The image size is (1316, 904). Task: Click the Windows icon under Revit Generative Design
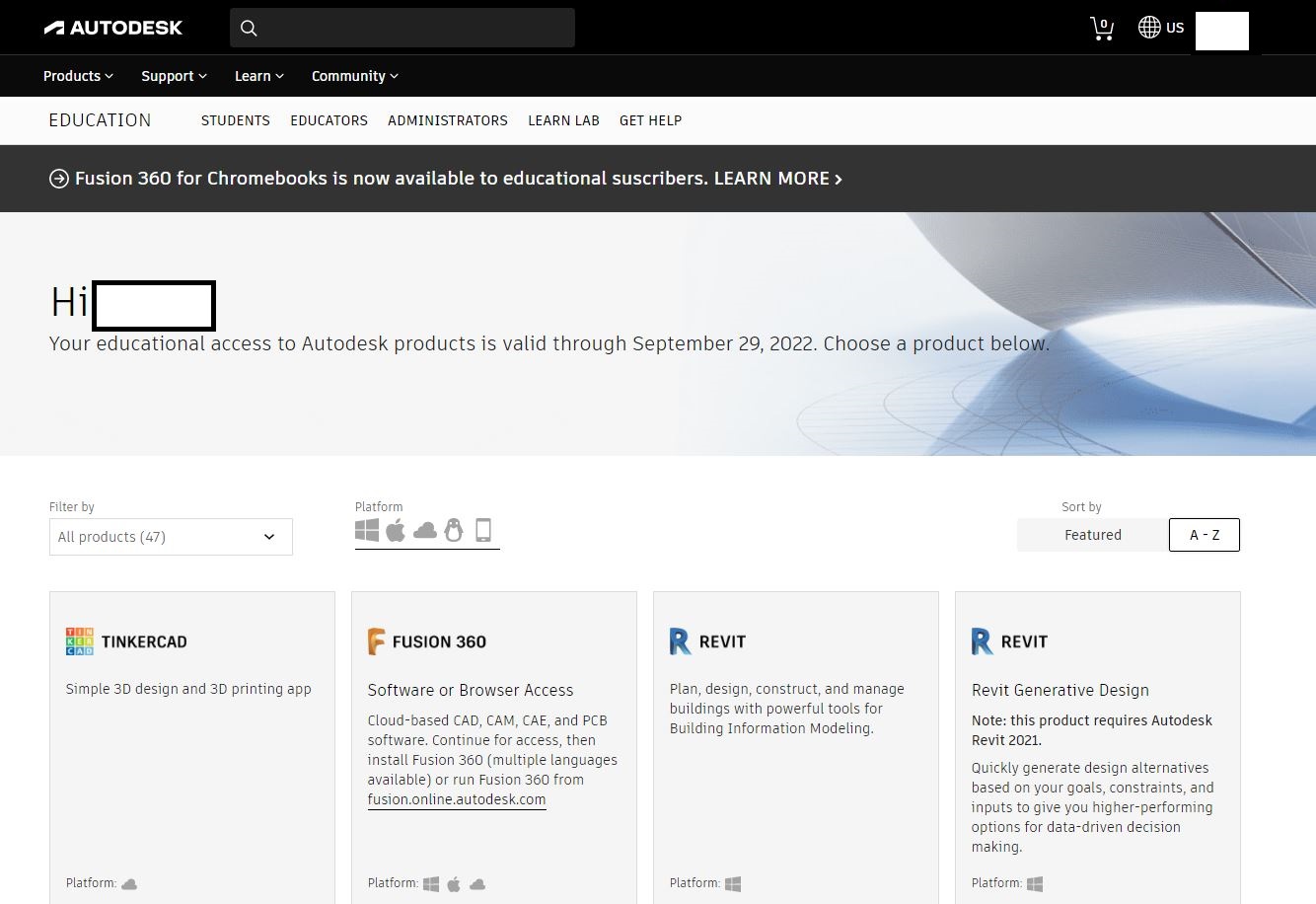1034,883
